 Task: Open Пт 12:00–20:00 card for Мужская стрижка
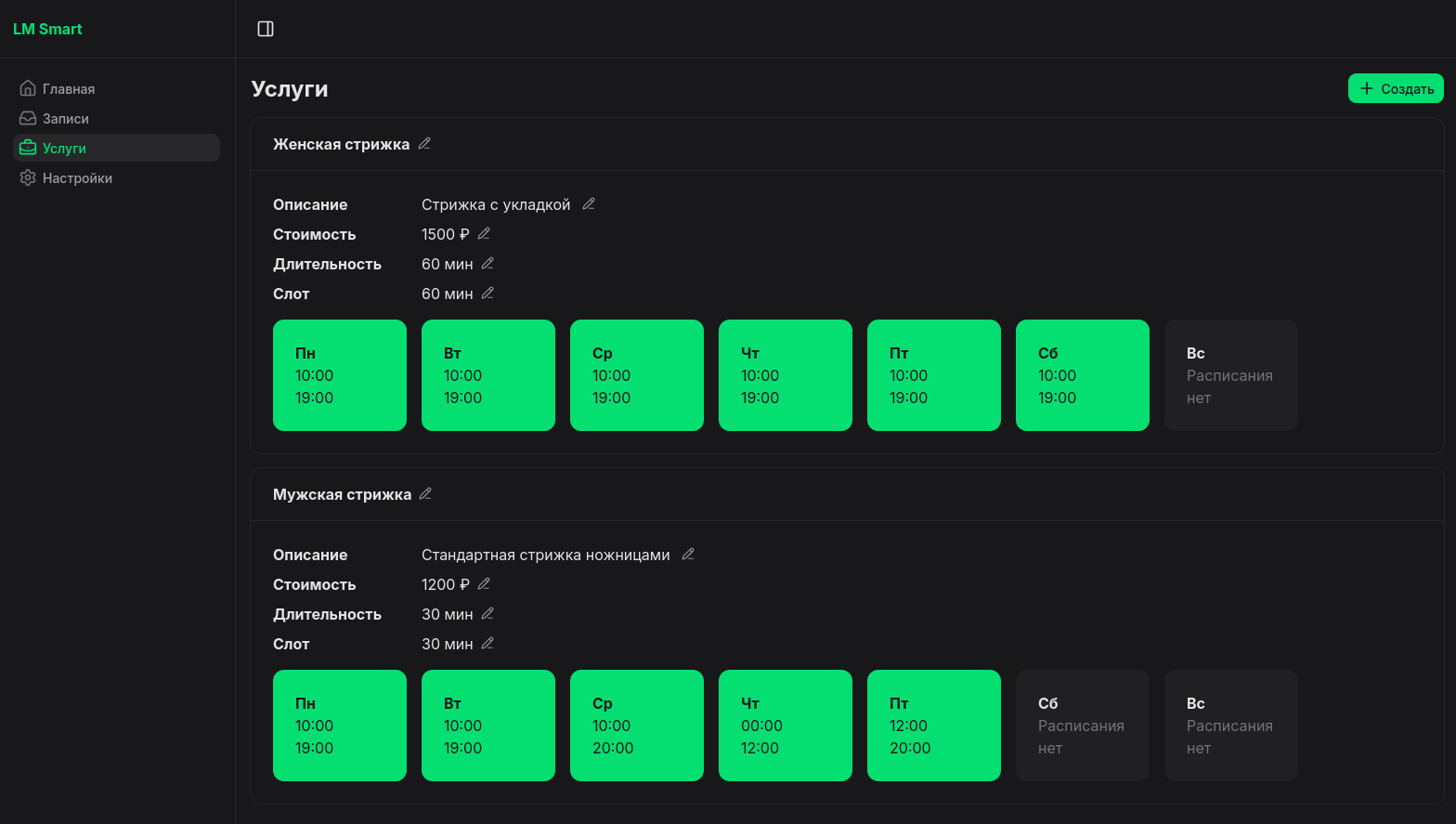point(934,726)
